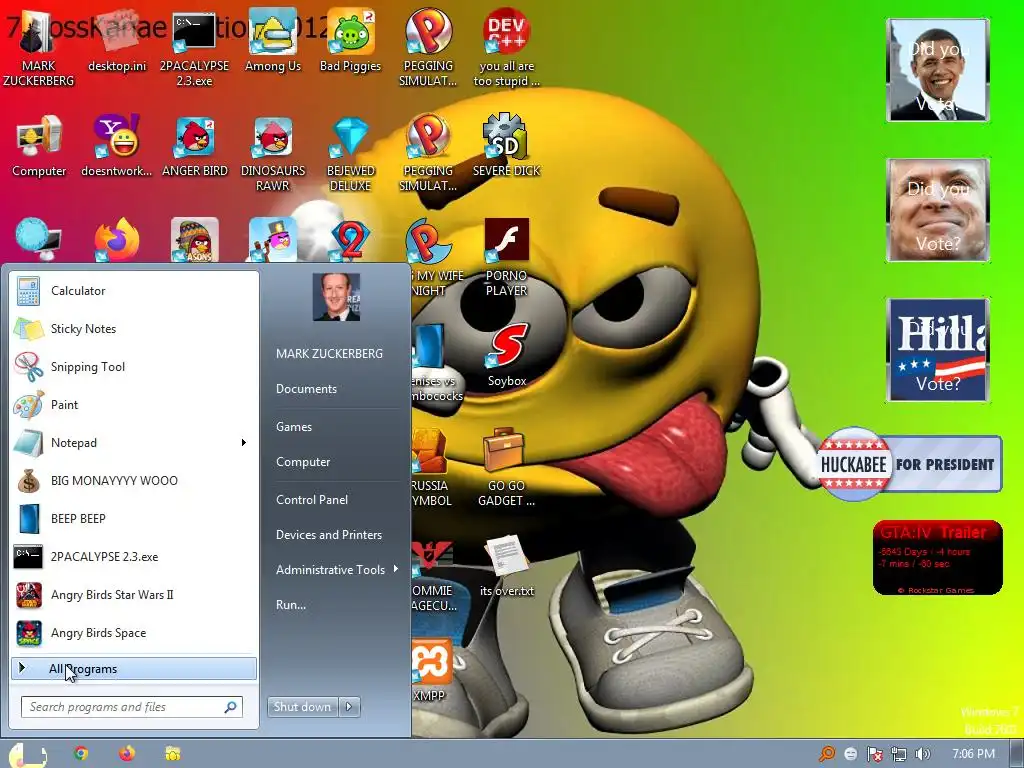Open Chrome from the taskbar

pyautogui.click(x=81, y=754)
